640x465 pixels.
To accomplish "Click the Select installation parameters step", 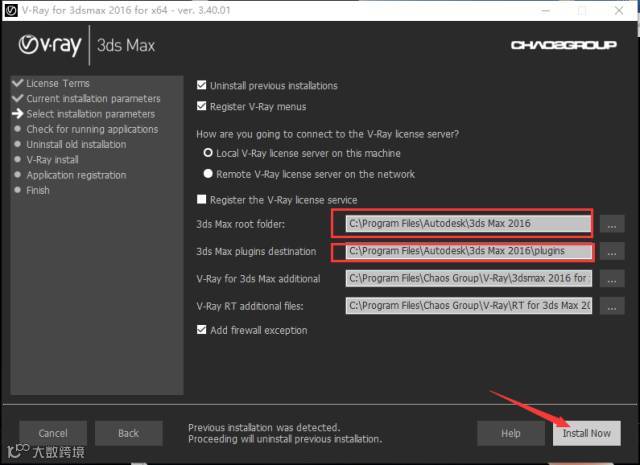I will 91,114.
